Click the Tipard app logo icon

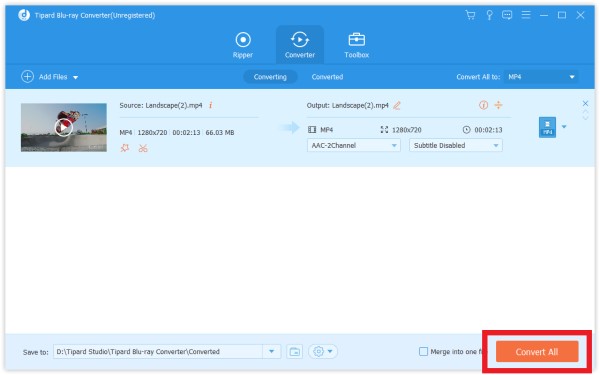(24, 15)
